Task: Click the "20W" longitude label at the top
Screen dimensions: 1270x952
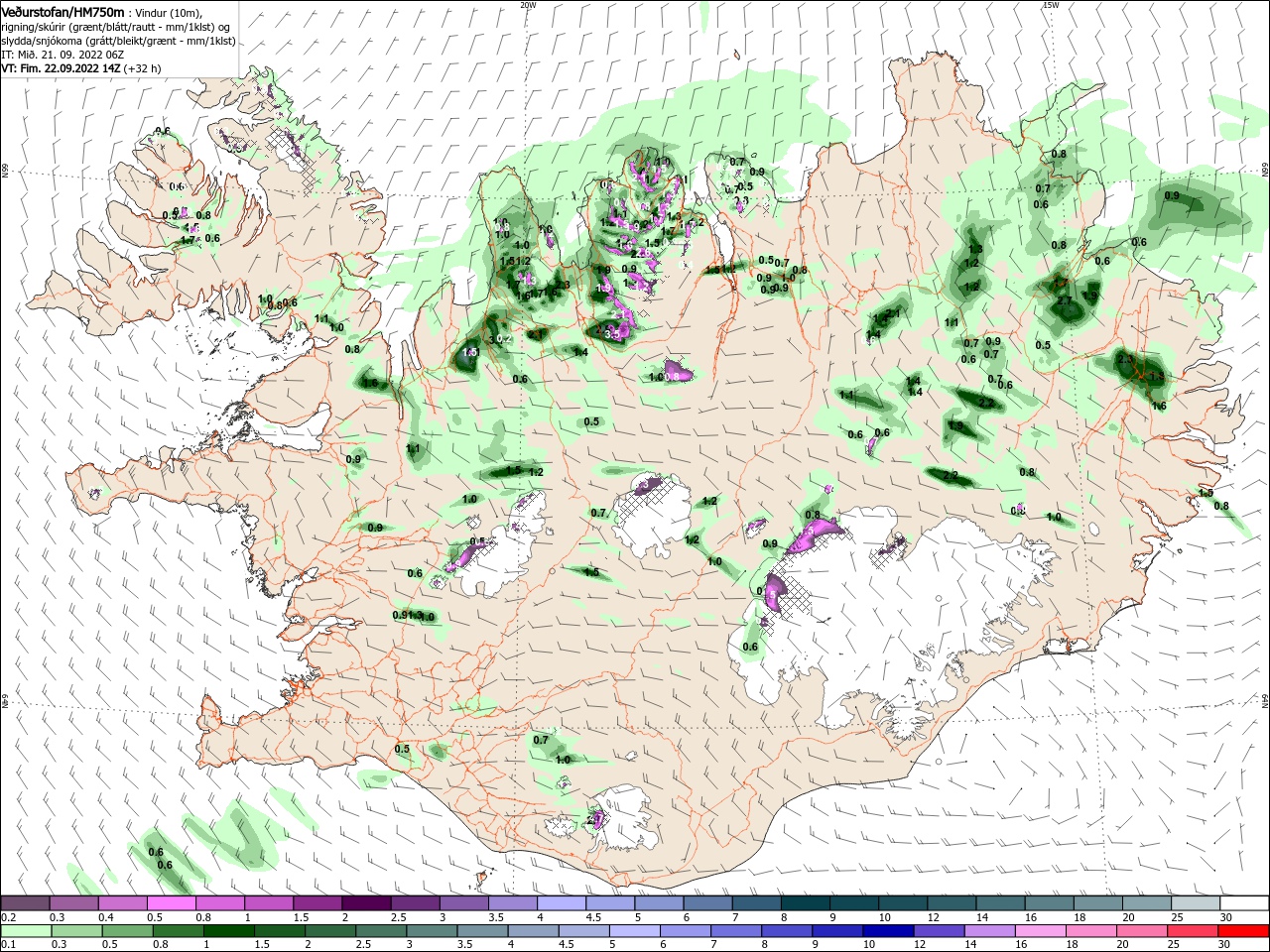Action: pos(528,5)
